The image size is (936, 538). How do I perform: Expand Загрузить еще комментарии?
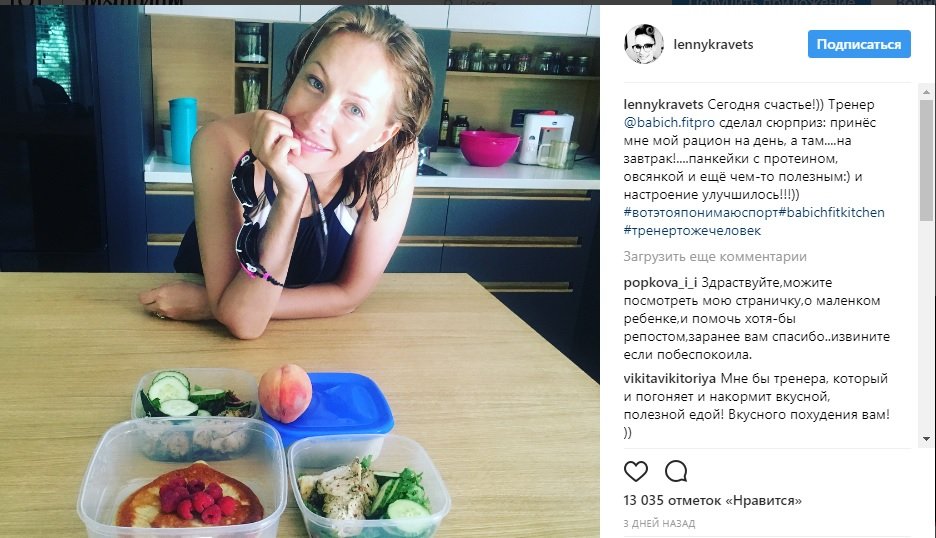(x=715, y=257)
